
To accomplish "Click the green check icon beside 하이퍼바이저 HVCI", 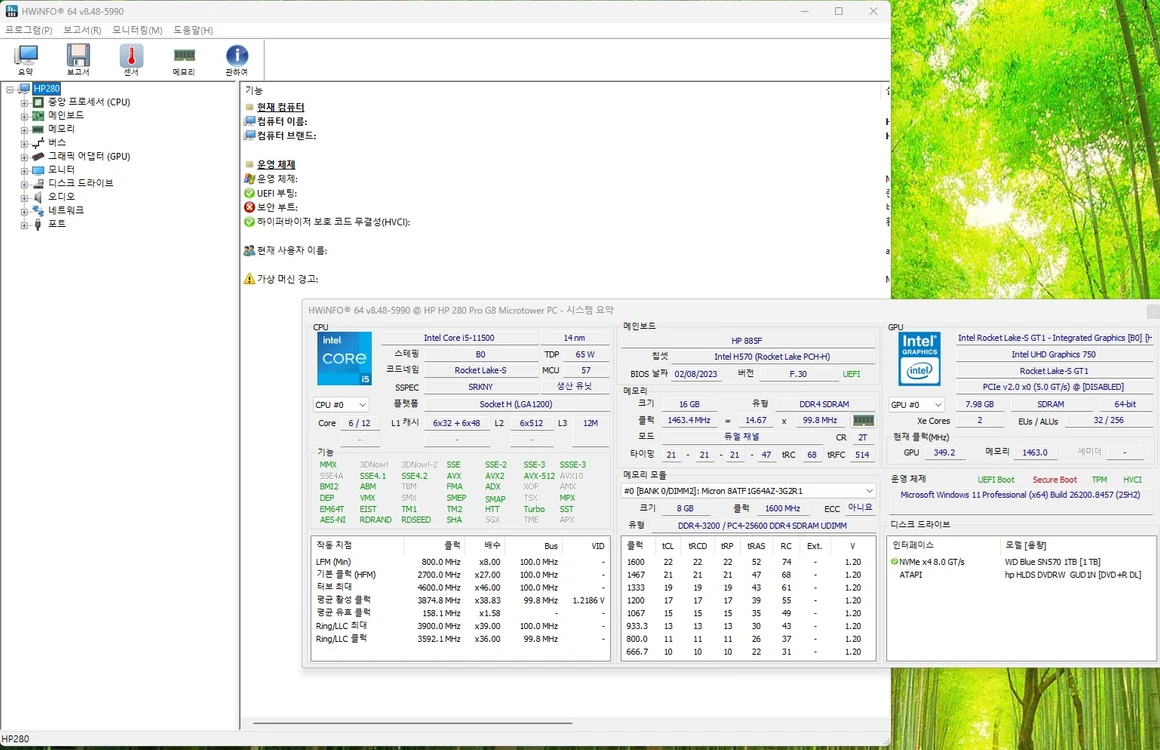I will click(x=249, y=222).
